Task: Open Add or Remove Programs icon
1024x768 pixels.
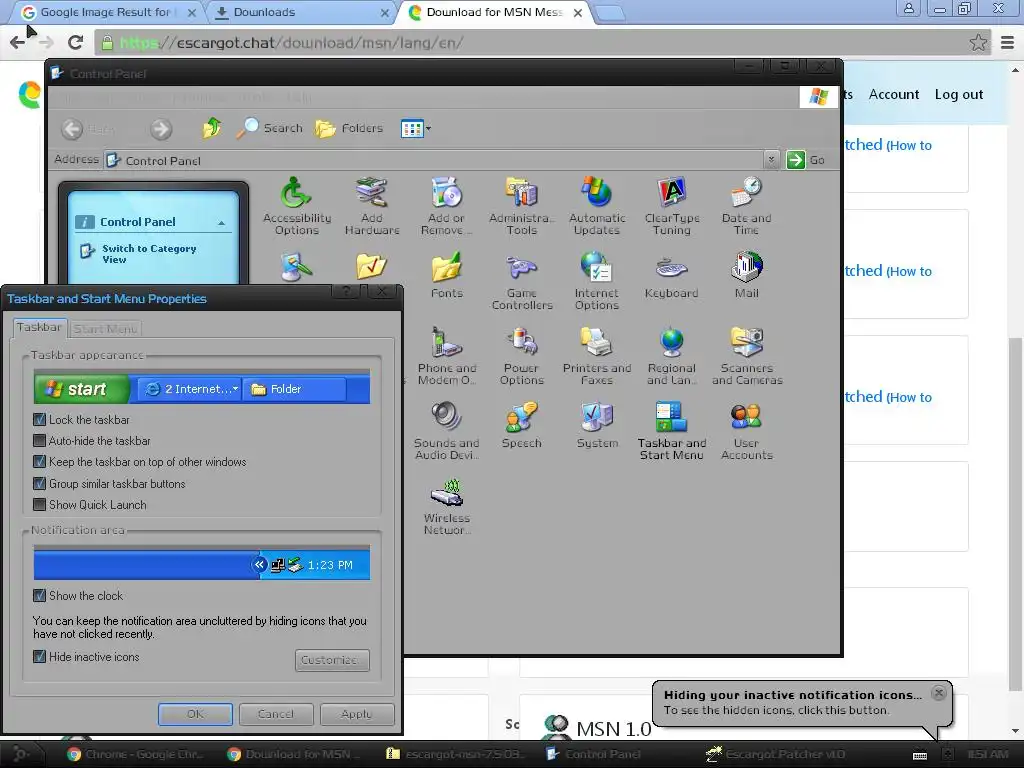Action: pyautogui.click(x=447, y=206)
